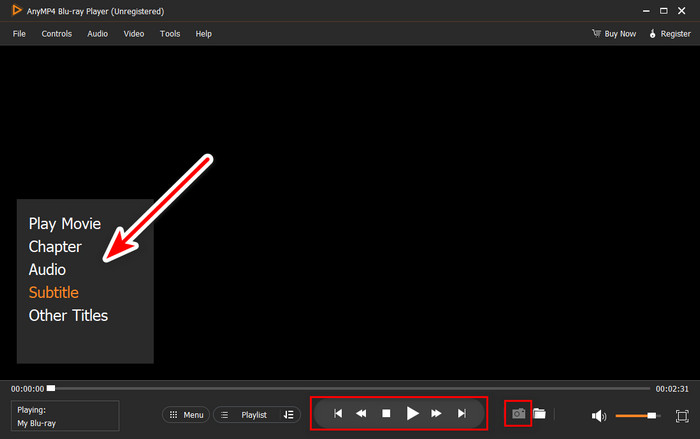Select Subtitle in the disc menu
This screenshot has width=700, height=439.
point(54,293)
